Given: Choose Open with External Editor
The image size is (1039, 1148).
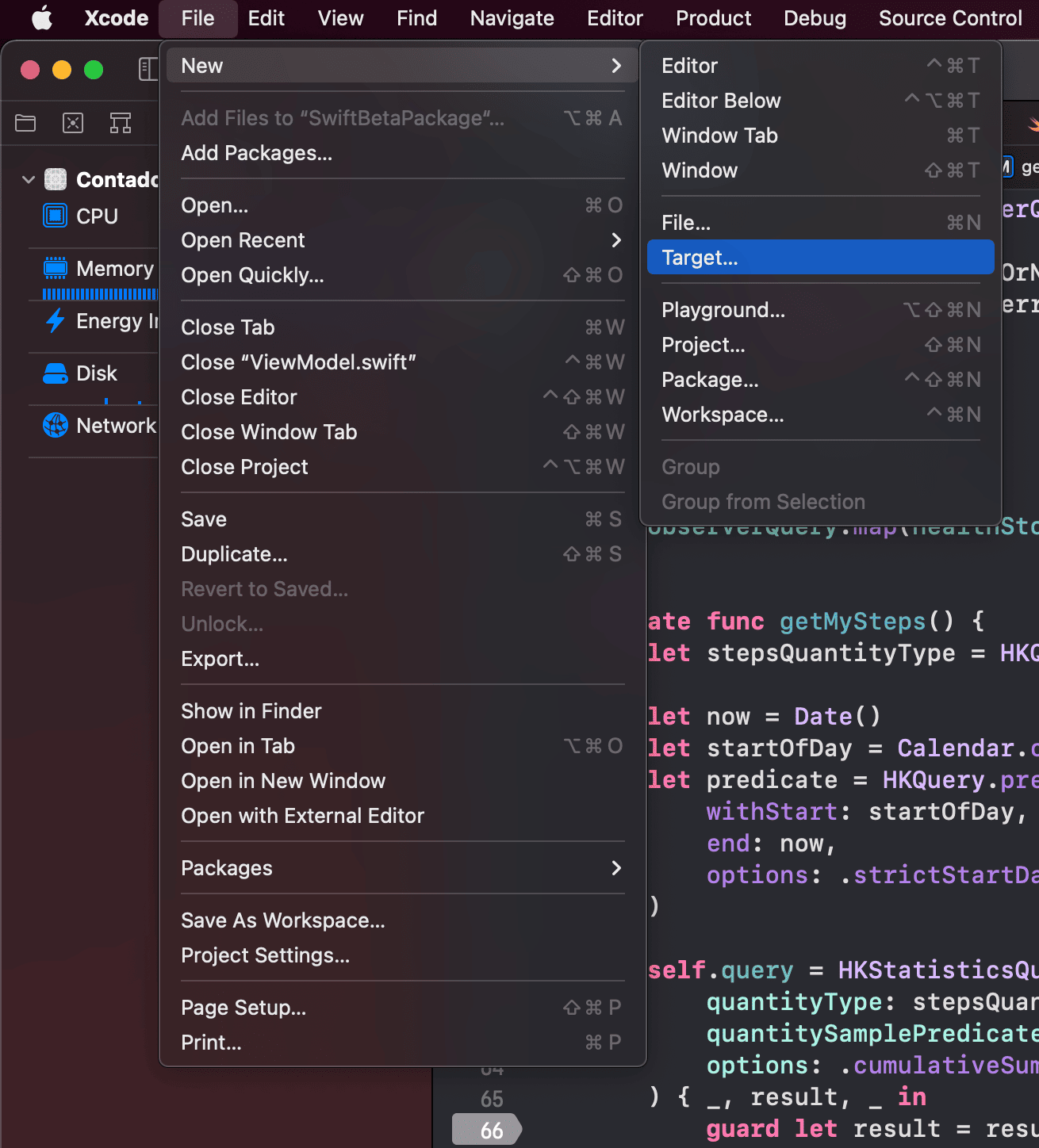Looking at the screenshot, I should tap(402, 816).
